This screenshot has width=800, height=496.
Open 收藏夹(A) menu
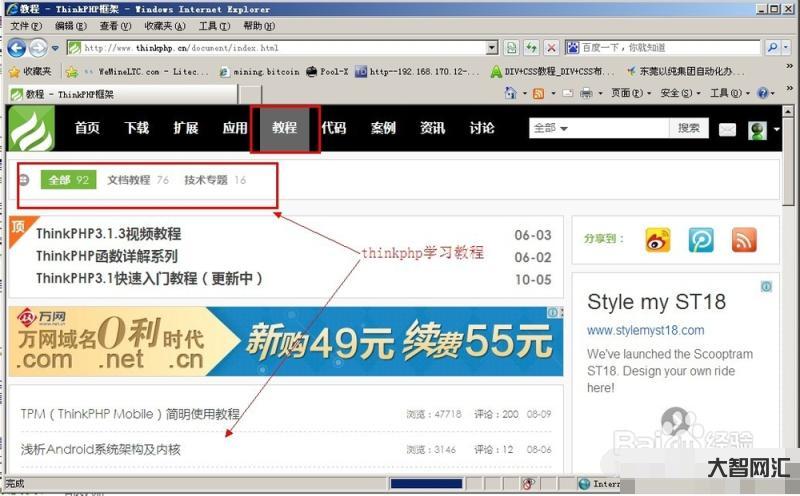pyautogui.click(x=165, y=26)
